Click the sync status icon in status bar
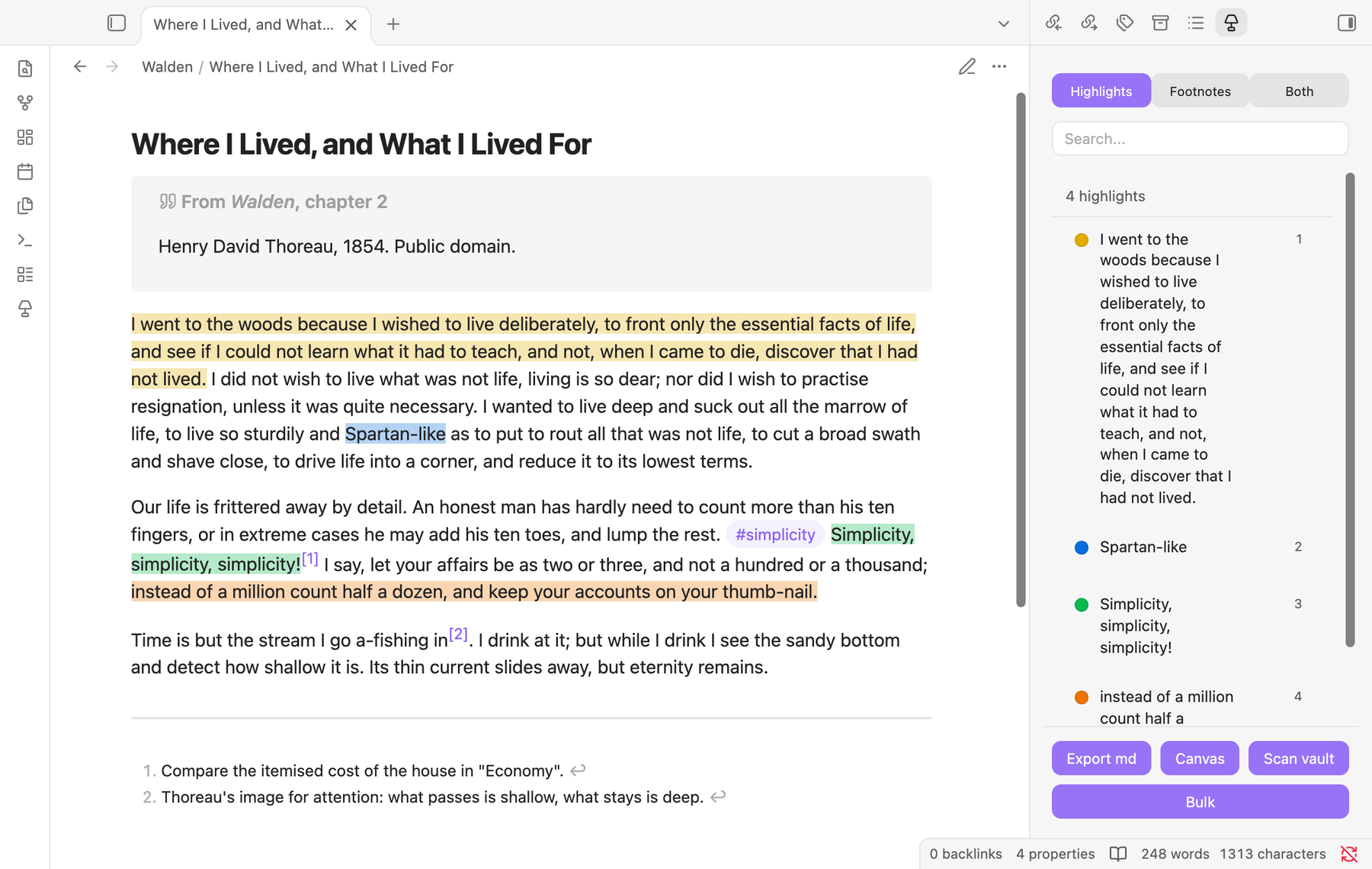1372x869 pixels. 1349,854
